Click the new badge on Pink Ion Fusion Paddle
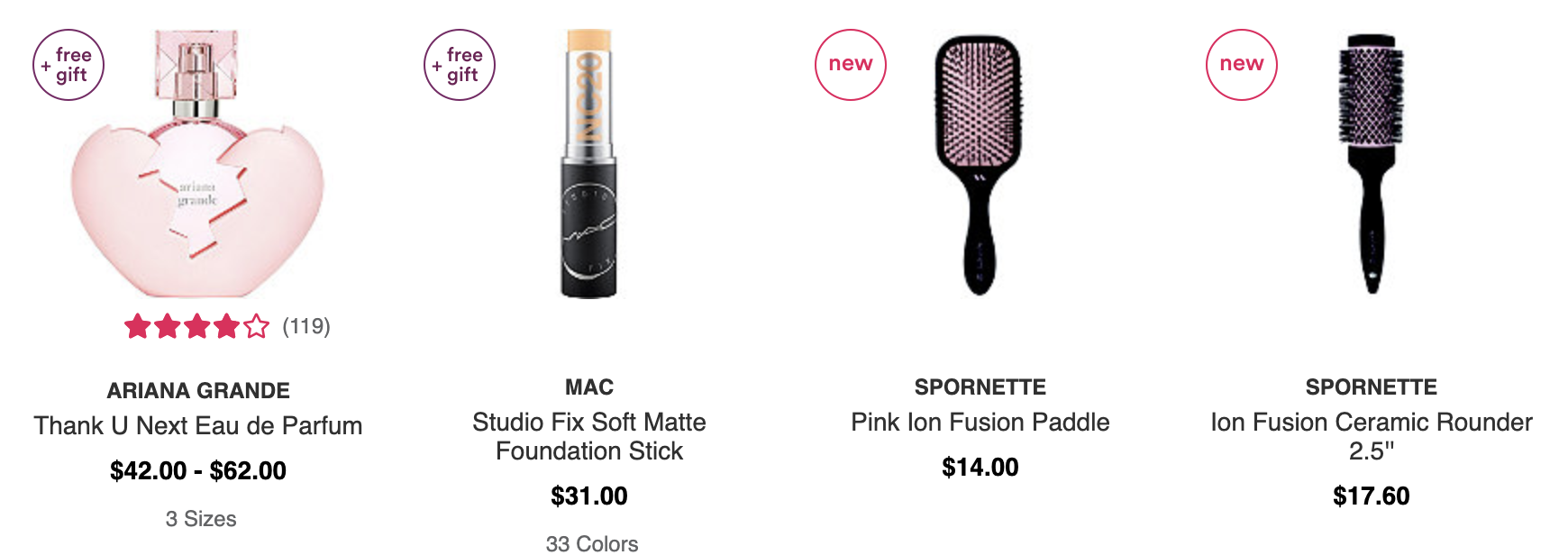Viewport: 1568px width, 555px height. point(851,65)
